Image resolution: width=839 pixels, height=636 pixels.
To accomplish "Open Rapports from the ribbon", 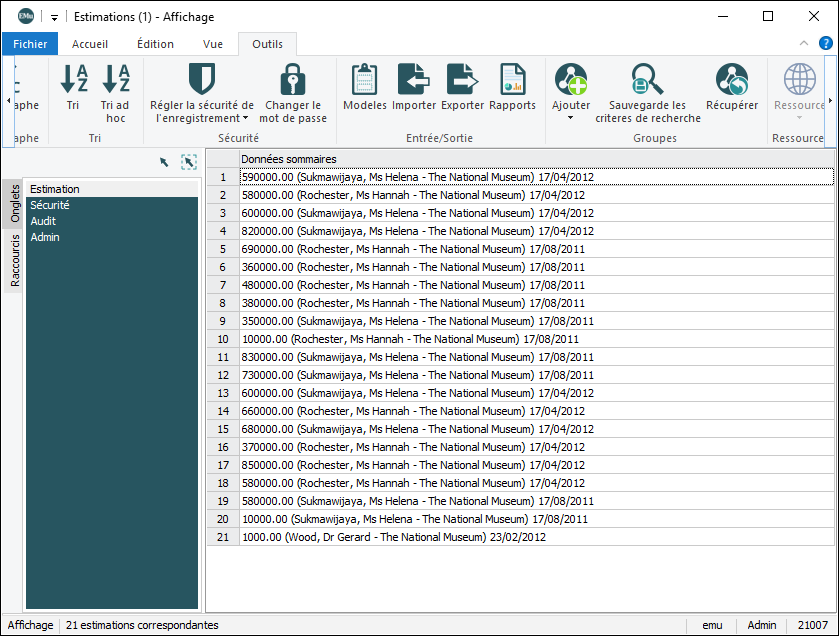I will click(512, 81).
